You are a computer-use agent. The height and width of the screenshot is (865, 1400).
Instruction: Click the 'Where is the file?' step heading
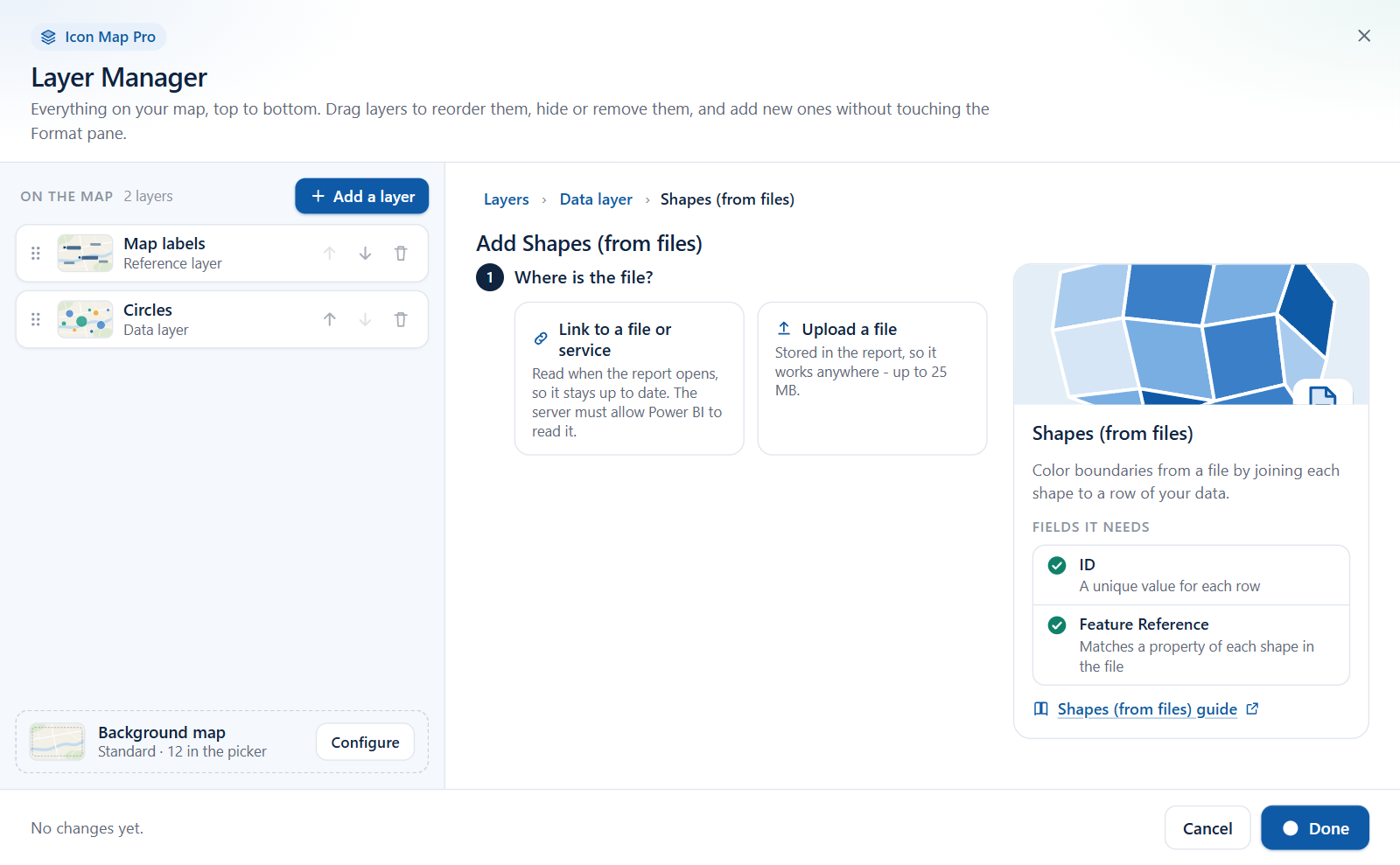[x=584, y=277]
